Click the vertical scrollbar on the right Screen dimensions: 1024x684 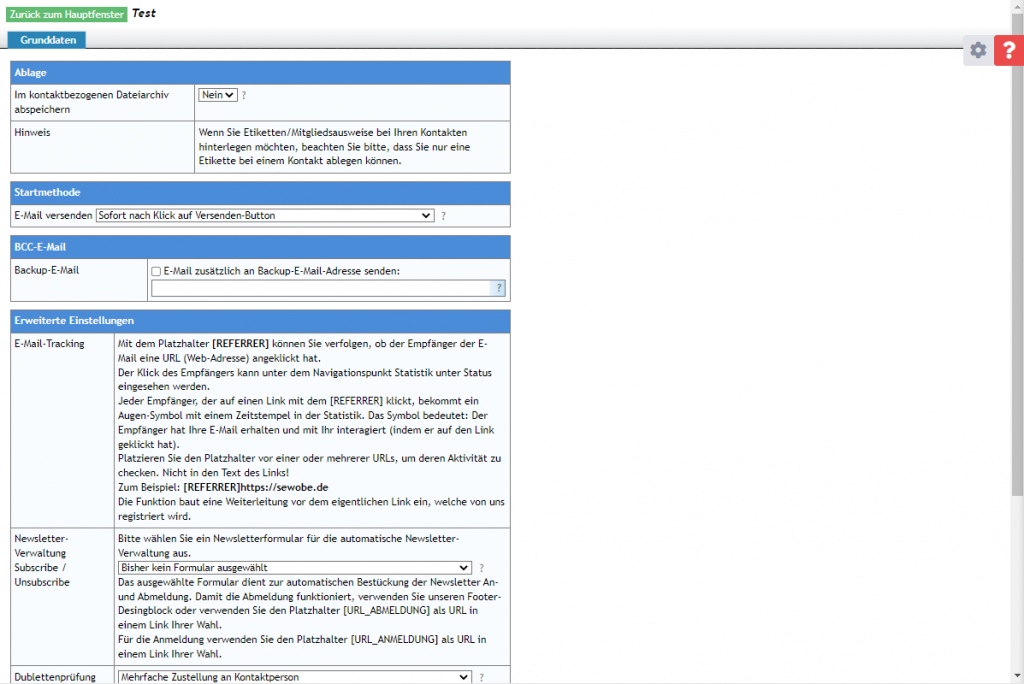point(1017,300)
